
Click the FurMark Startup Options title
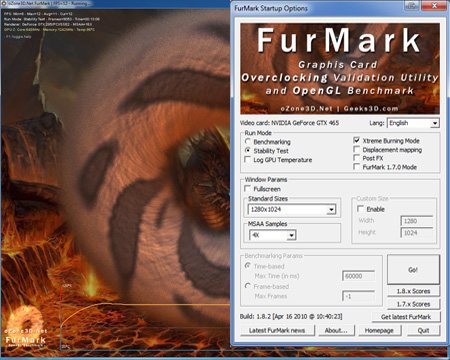[x=271, y=8]
